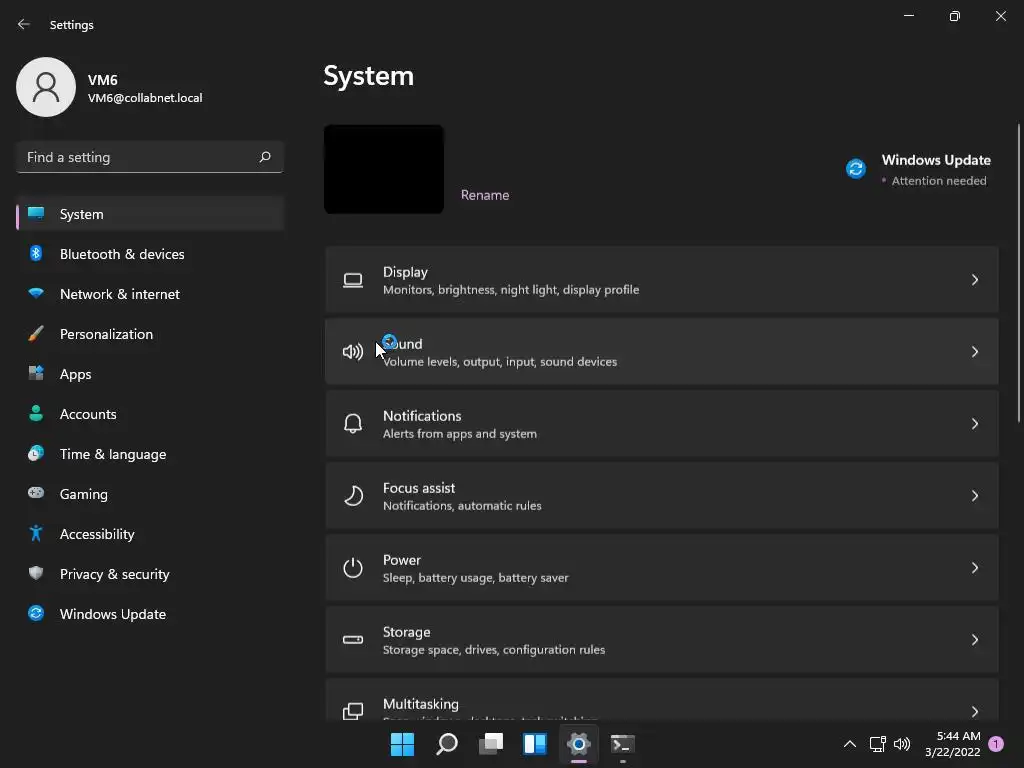Viewport: 1024px width, 768px height.
Task: Go to Network & internet
Action: [x=150, y=294]
